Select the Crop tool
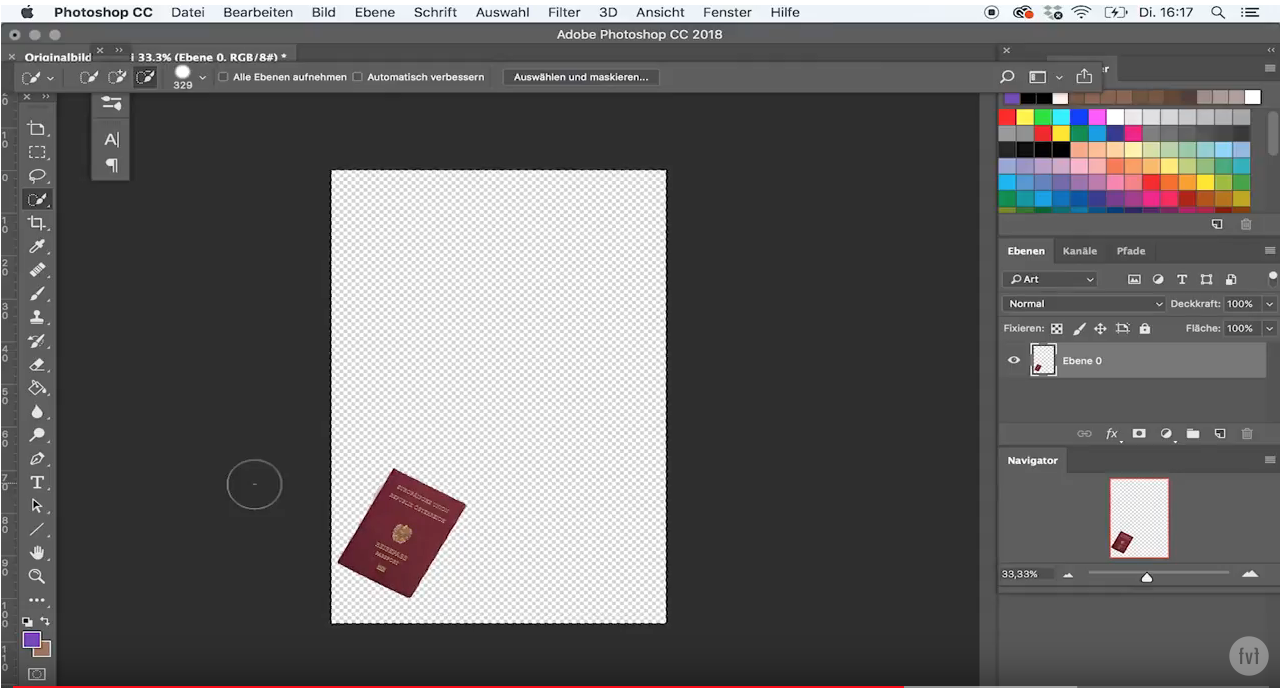The height and width of the screenshot is (688, 1280). 37,223
